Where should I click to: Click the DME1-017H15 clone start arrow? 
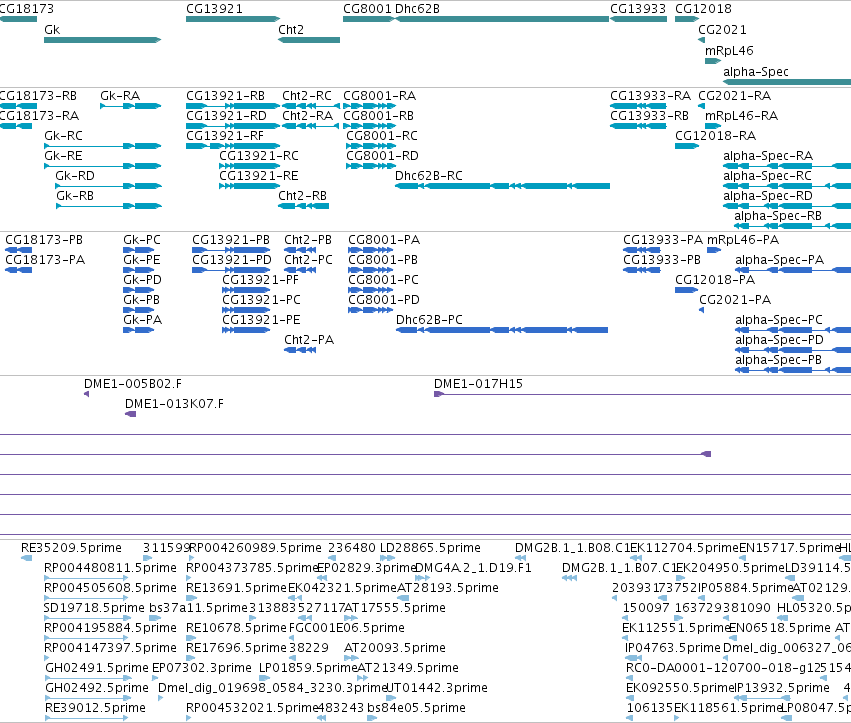click(x=439, y=394)
